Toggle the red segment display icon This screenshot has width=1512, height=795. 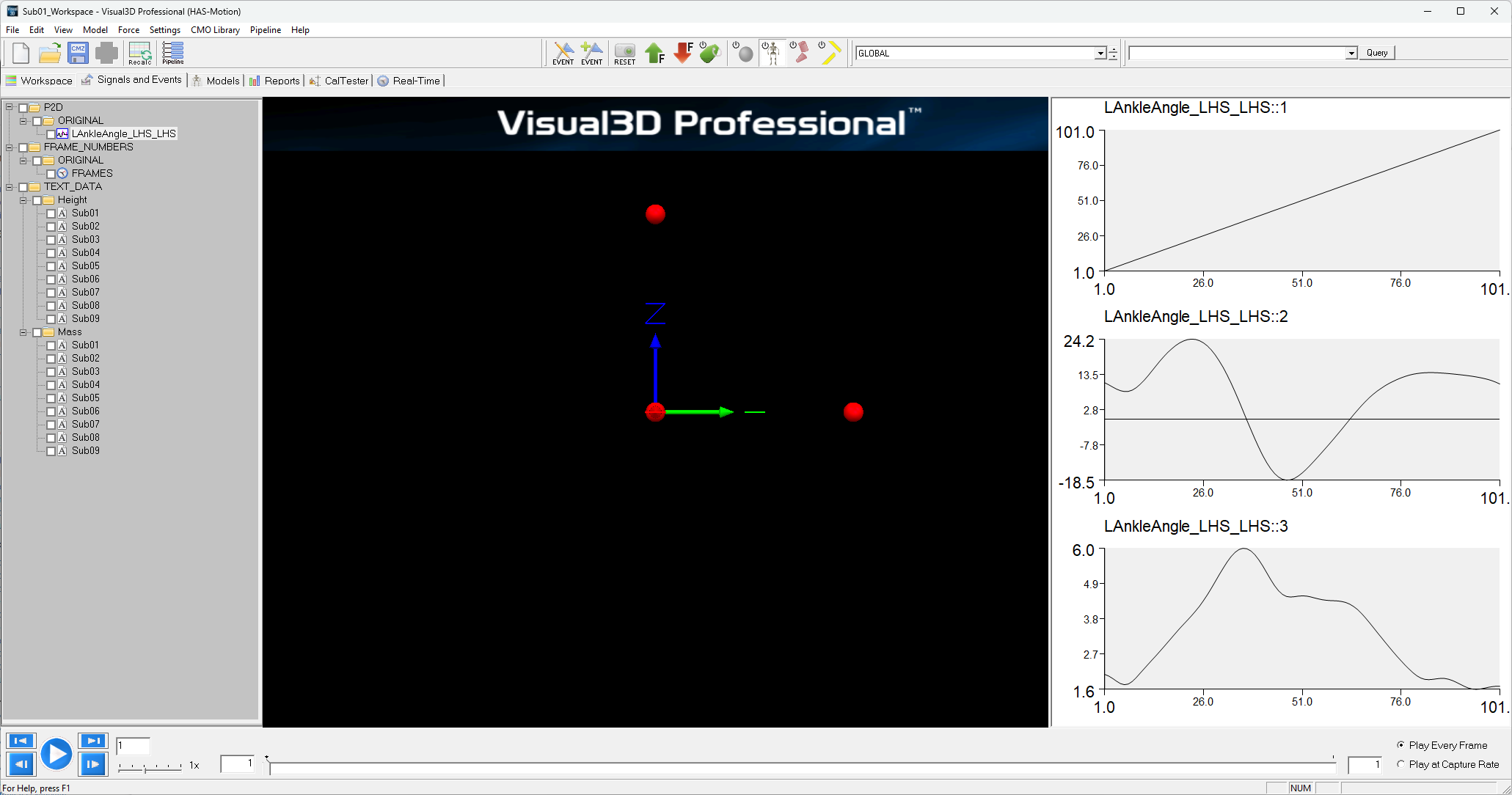[800, 53]
